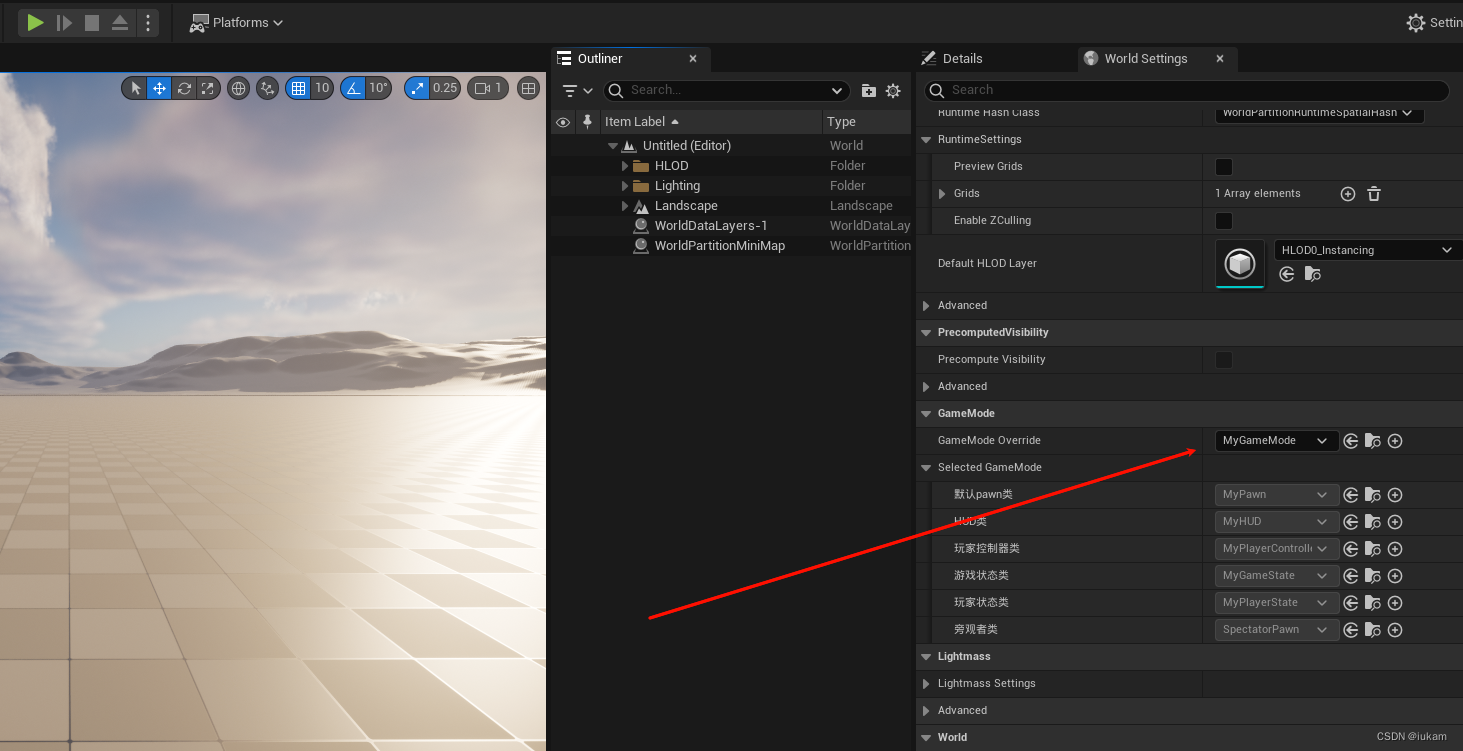Click the Eject button in play toolbar
The image size is (1463, 751).
tap(120, 22)
